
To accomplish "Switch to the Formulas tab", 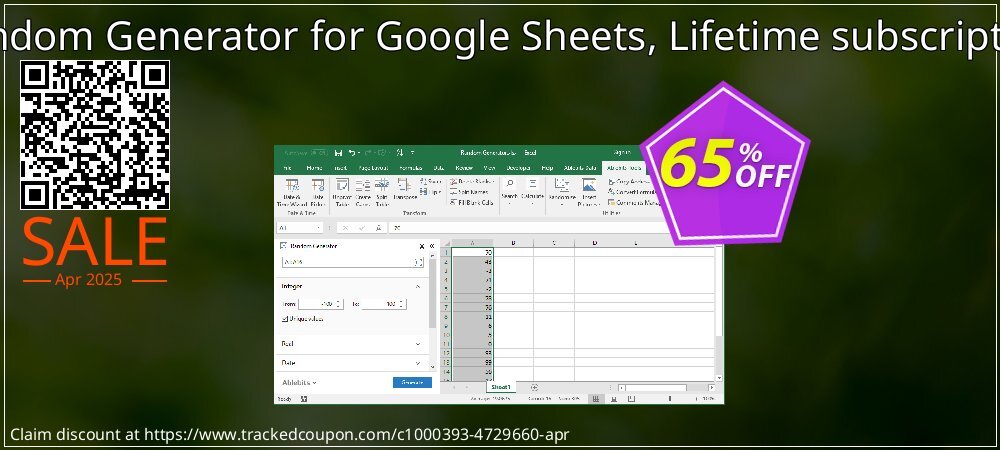I will (410, 168).
